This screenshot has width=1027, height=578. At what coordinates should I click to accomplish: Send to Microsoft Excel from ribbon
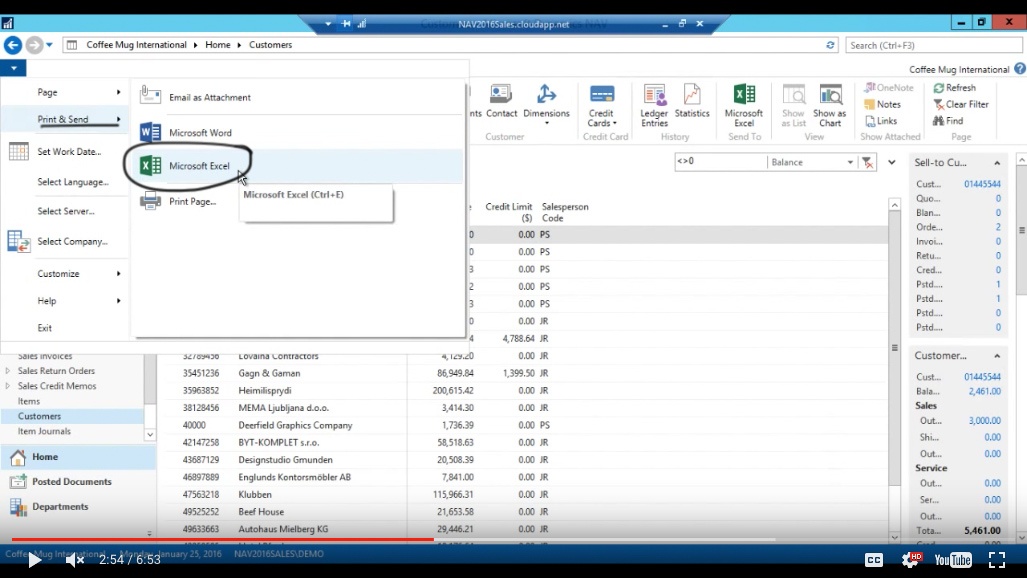click(x=744, y=106)
